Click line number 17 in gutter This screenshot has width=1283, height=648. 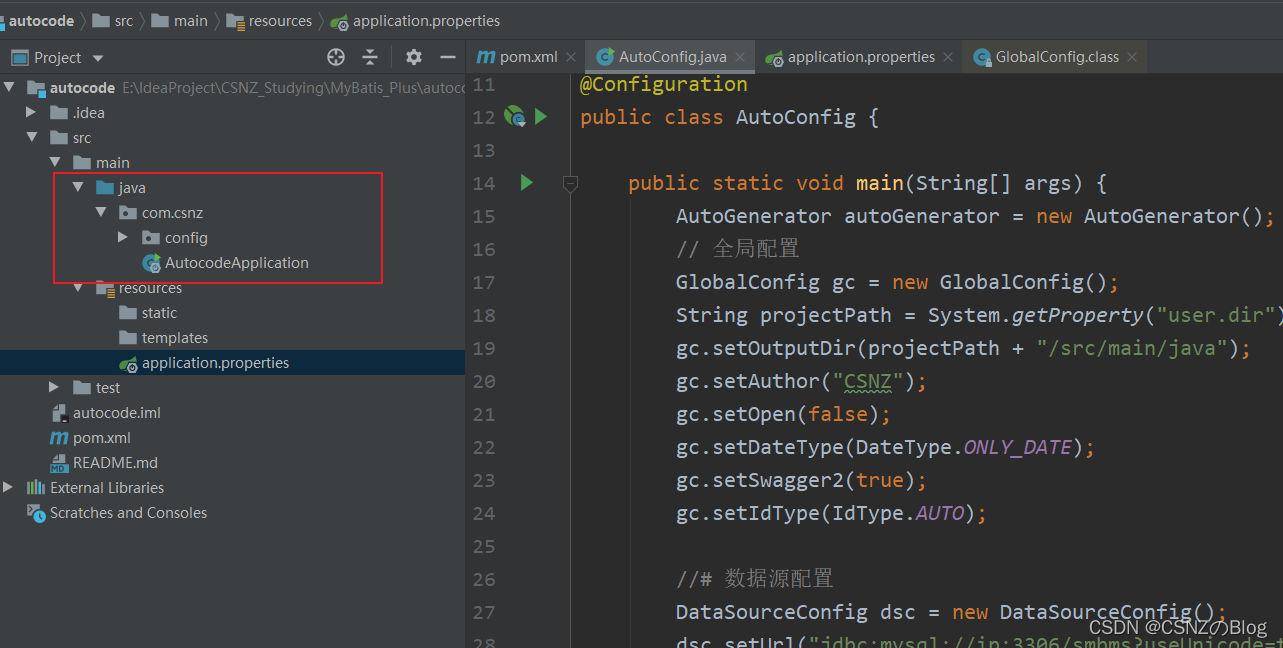click(x=484, y=282)
